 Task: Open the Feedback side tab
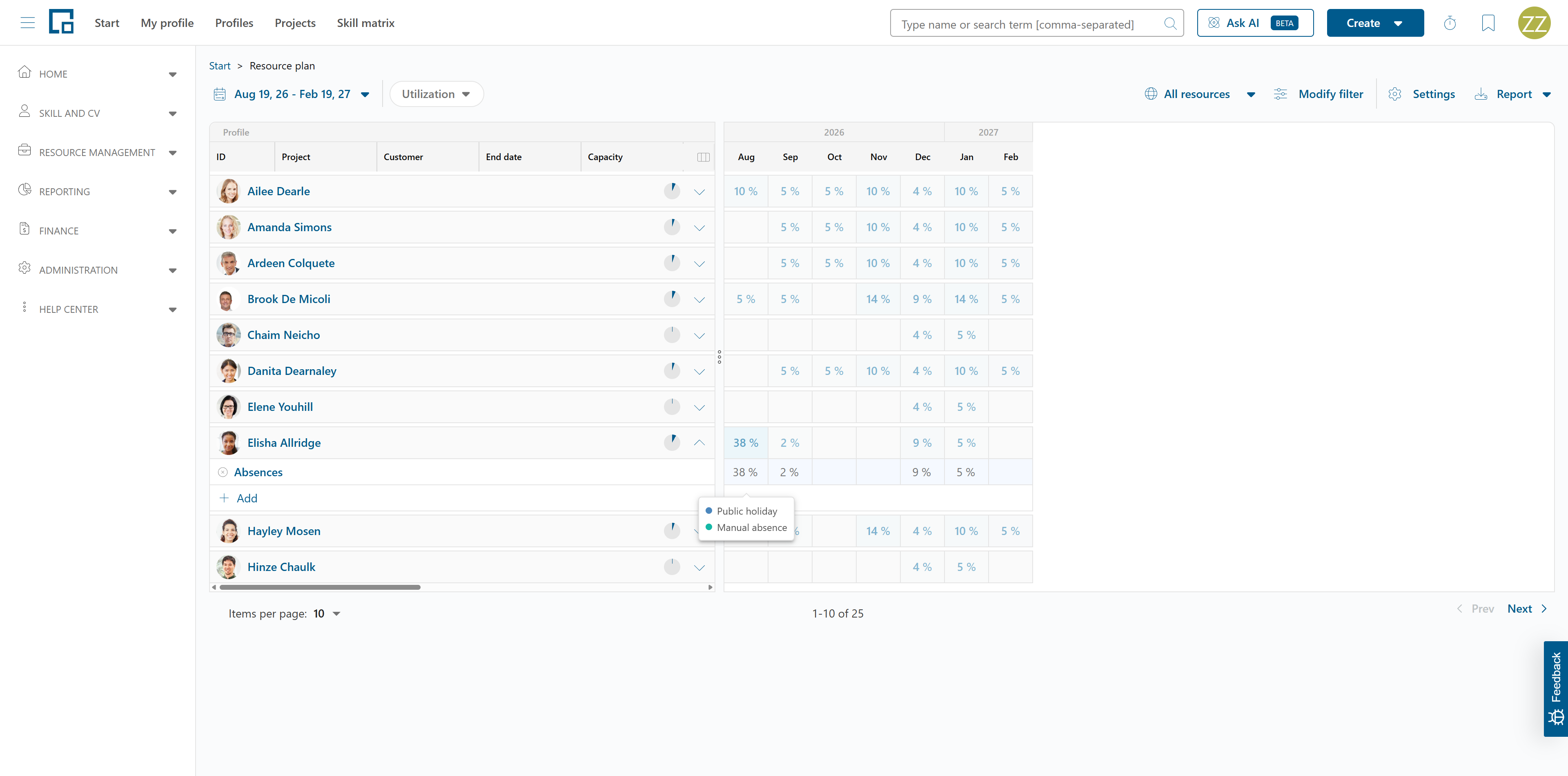point(1555,689)
